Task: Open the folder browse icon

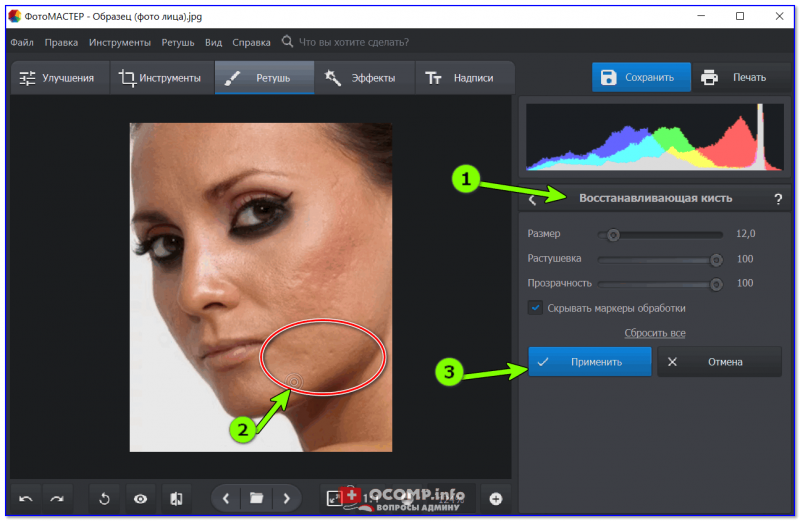Action: (256, 499)
